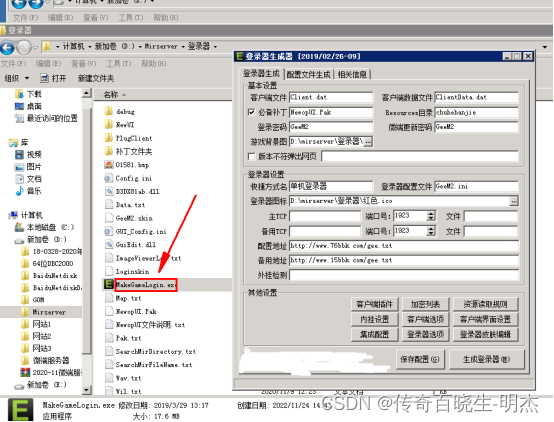This screenshot has height=422, width=554.
Task: Click the back navigation arrow icon
Action: [x=7, y=47]
